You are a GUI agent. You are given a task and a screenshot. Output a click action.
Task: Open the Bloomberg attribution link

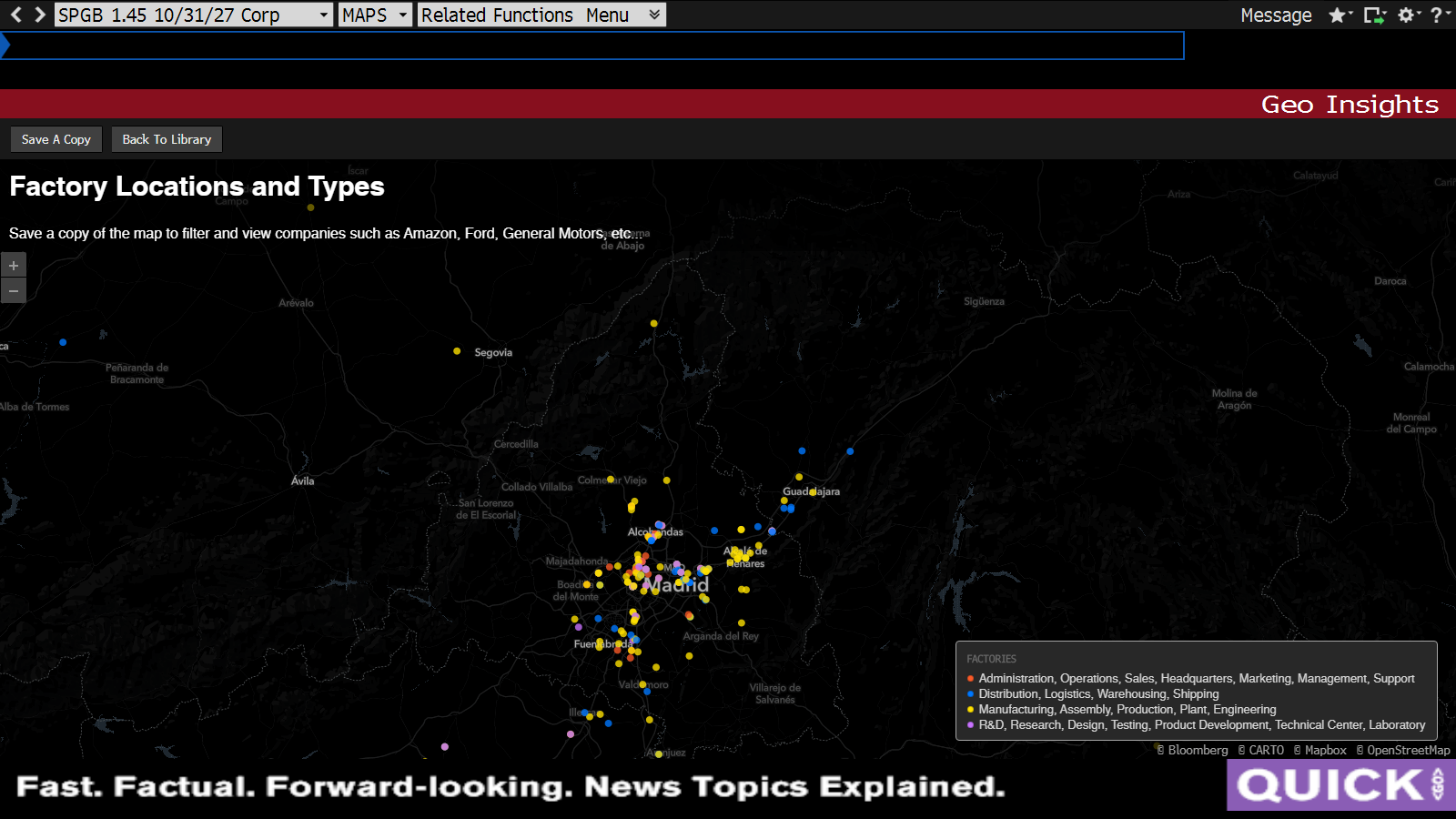(x=1192, y=750)
